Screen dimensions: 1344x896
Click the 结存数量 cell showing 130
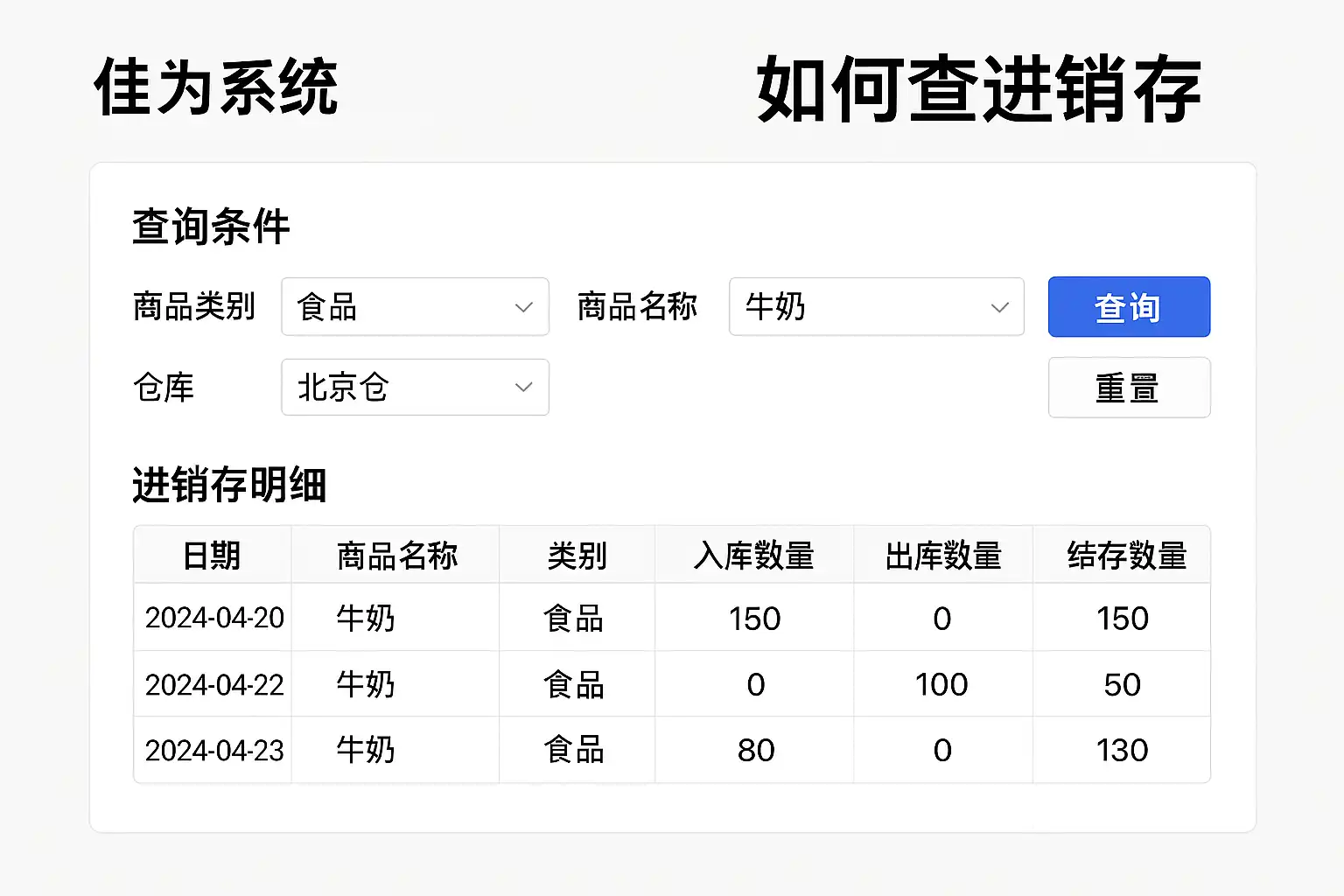(1122, 751)
